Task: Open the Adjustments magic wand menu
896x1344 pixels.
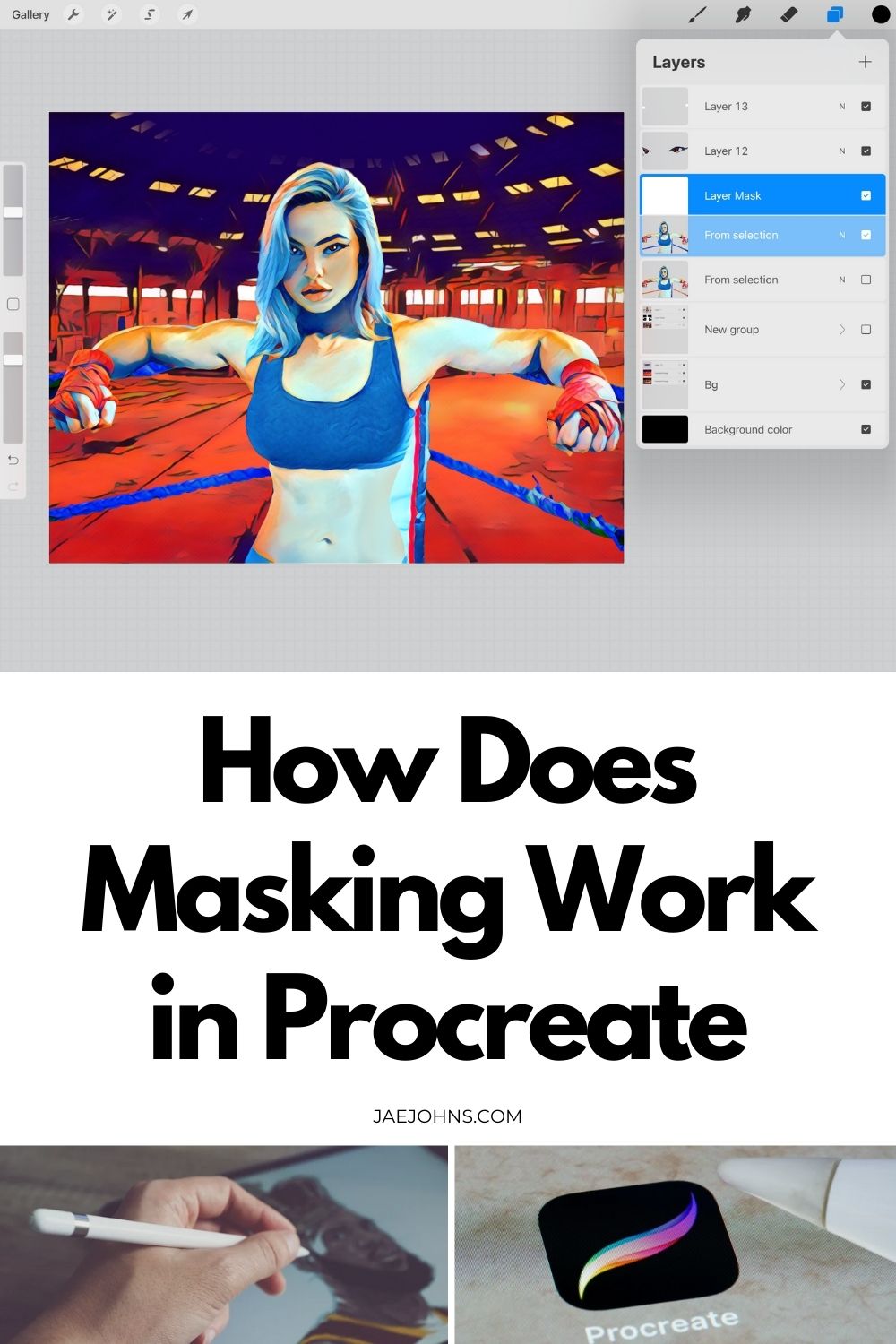Action: coord(112,14)
